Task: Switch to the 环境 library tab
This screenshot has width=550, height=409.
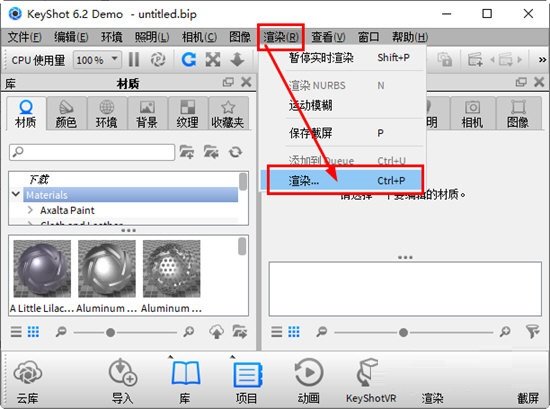Action: (107, 114)
